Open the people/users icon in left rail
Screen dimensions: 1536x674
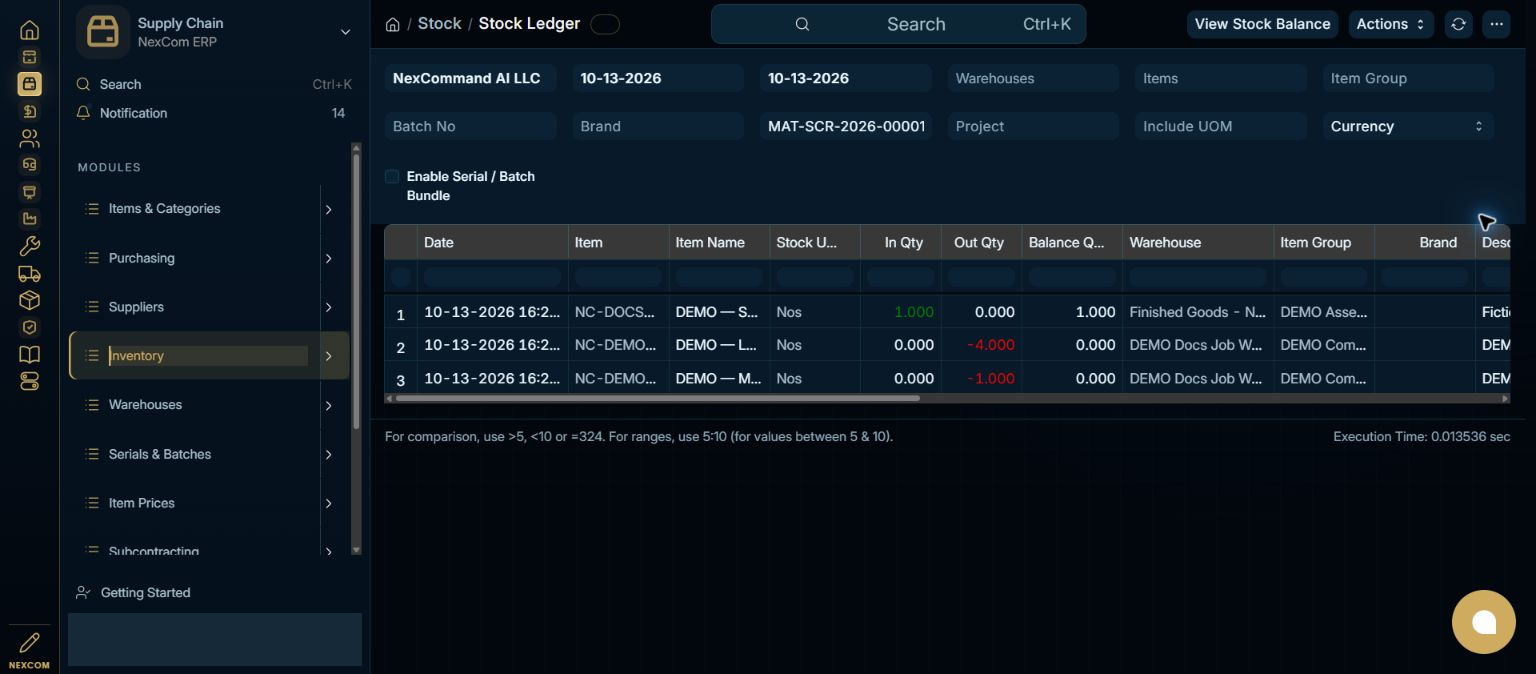pos(29,138)
